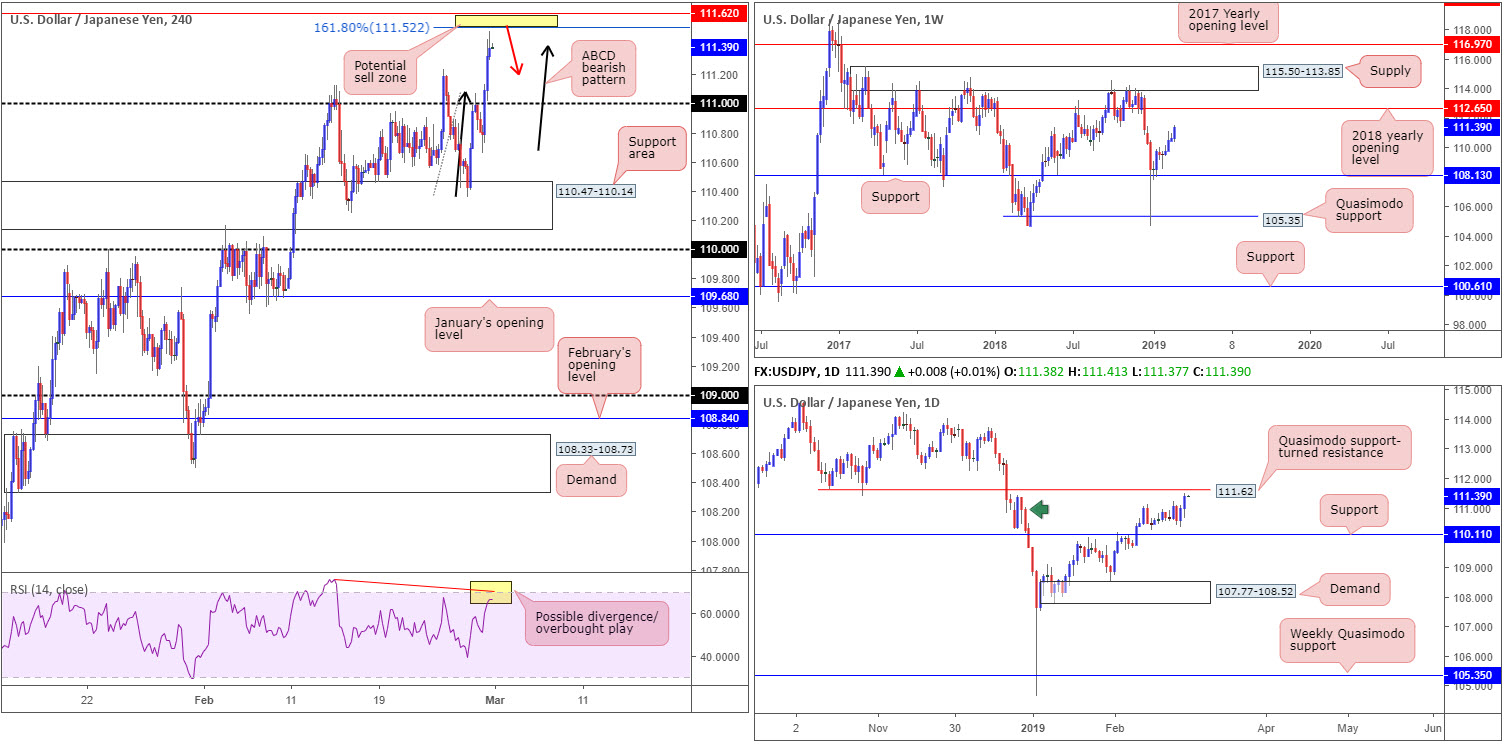Click the 'Support area' callout on the 240 chart

(x=653, y=150)
